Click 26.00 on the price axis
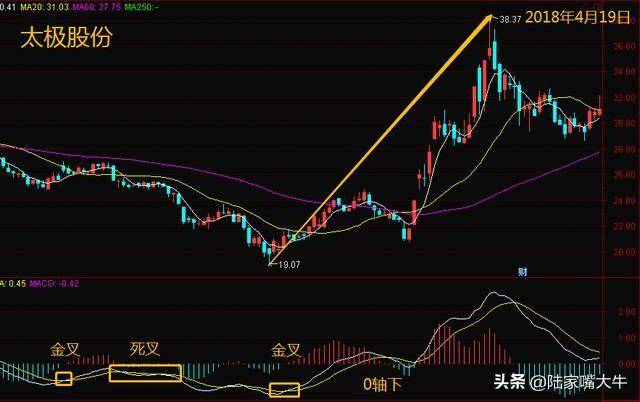 624,175
